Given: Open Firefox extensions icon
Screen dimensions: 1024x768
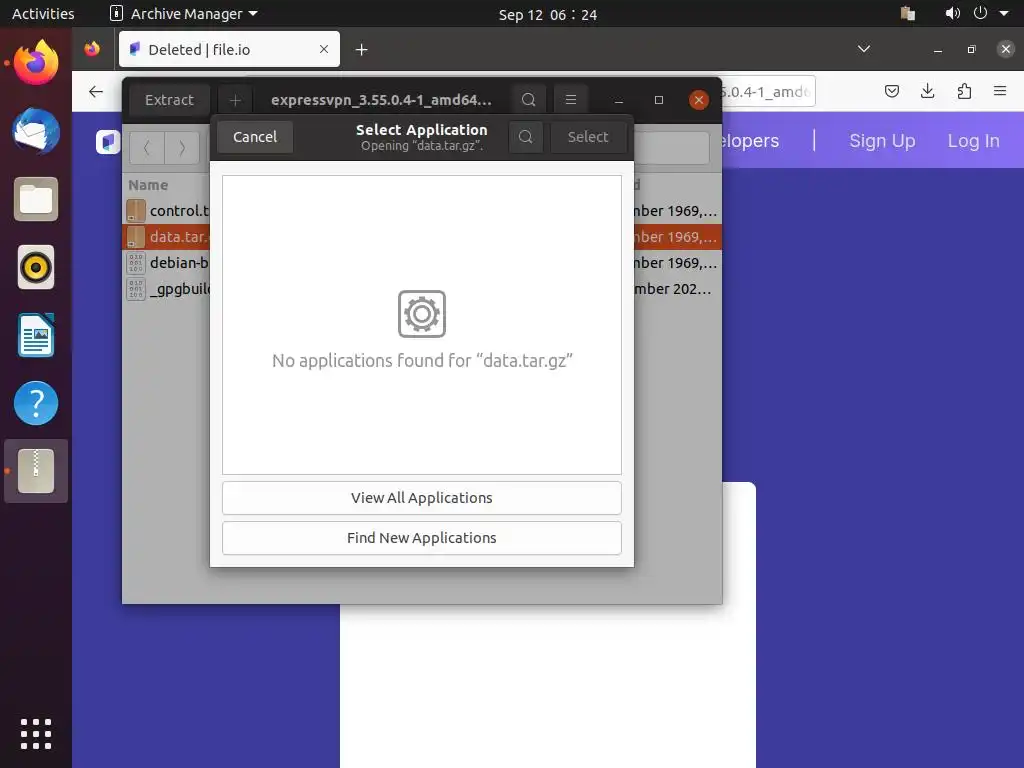Looking at the screenshot, I should pyautogui.click(x=964, y=91).
